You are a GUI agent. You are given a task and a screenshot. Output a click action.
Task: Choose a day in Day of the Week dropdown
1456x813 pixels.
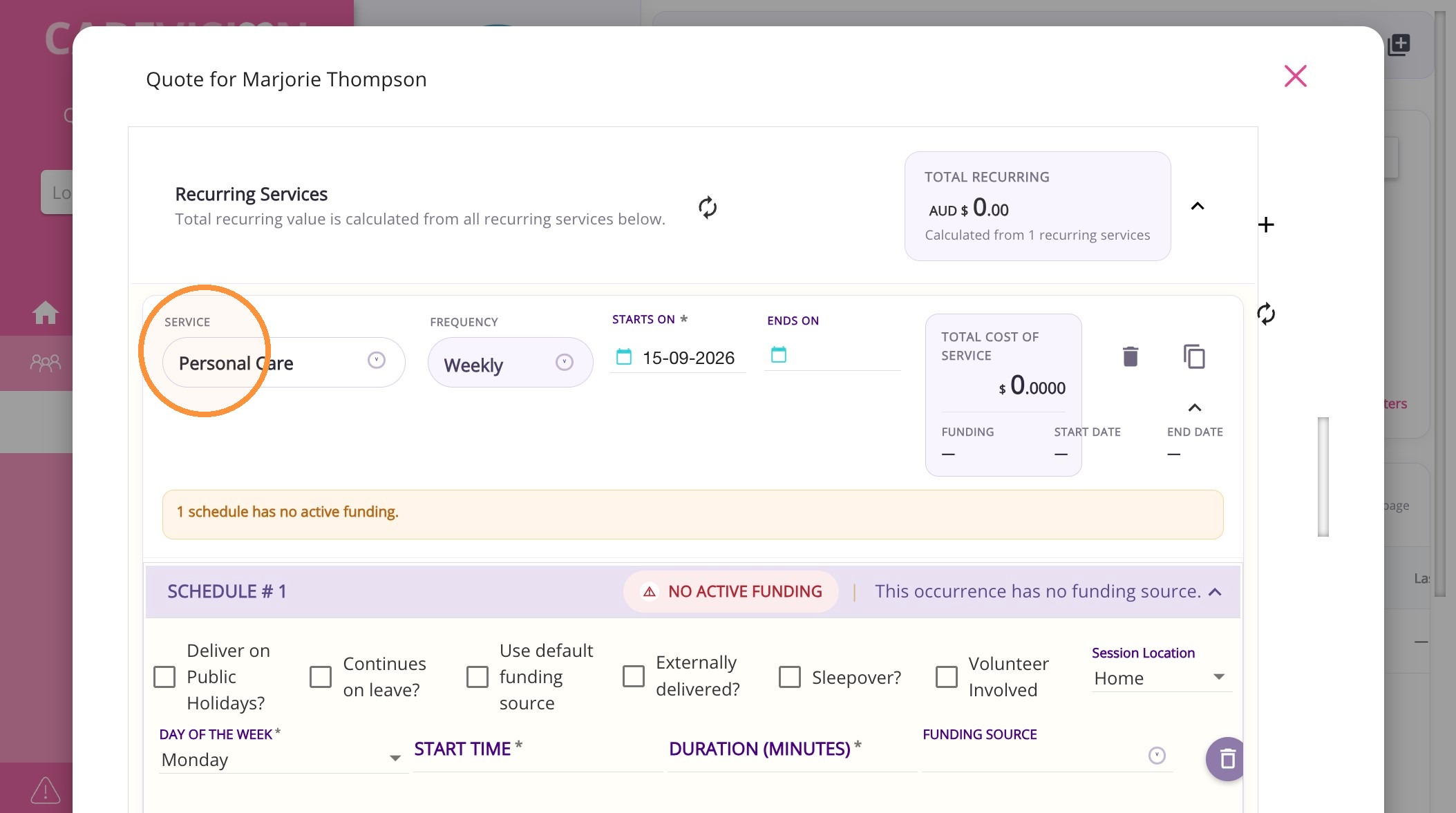click(x=282, y=759)
